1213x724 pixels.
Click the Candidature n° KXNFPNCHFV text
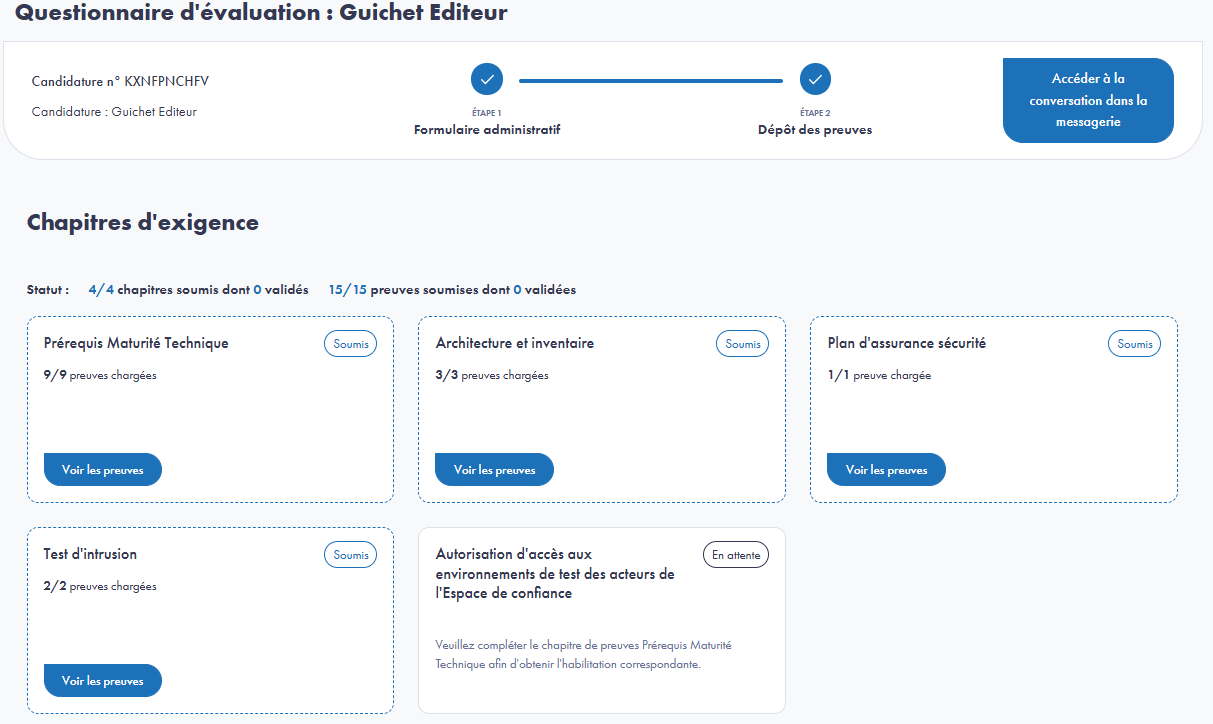tap(120, 81)
